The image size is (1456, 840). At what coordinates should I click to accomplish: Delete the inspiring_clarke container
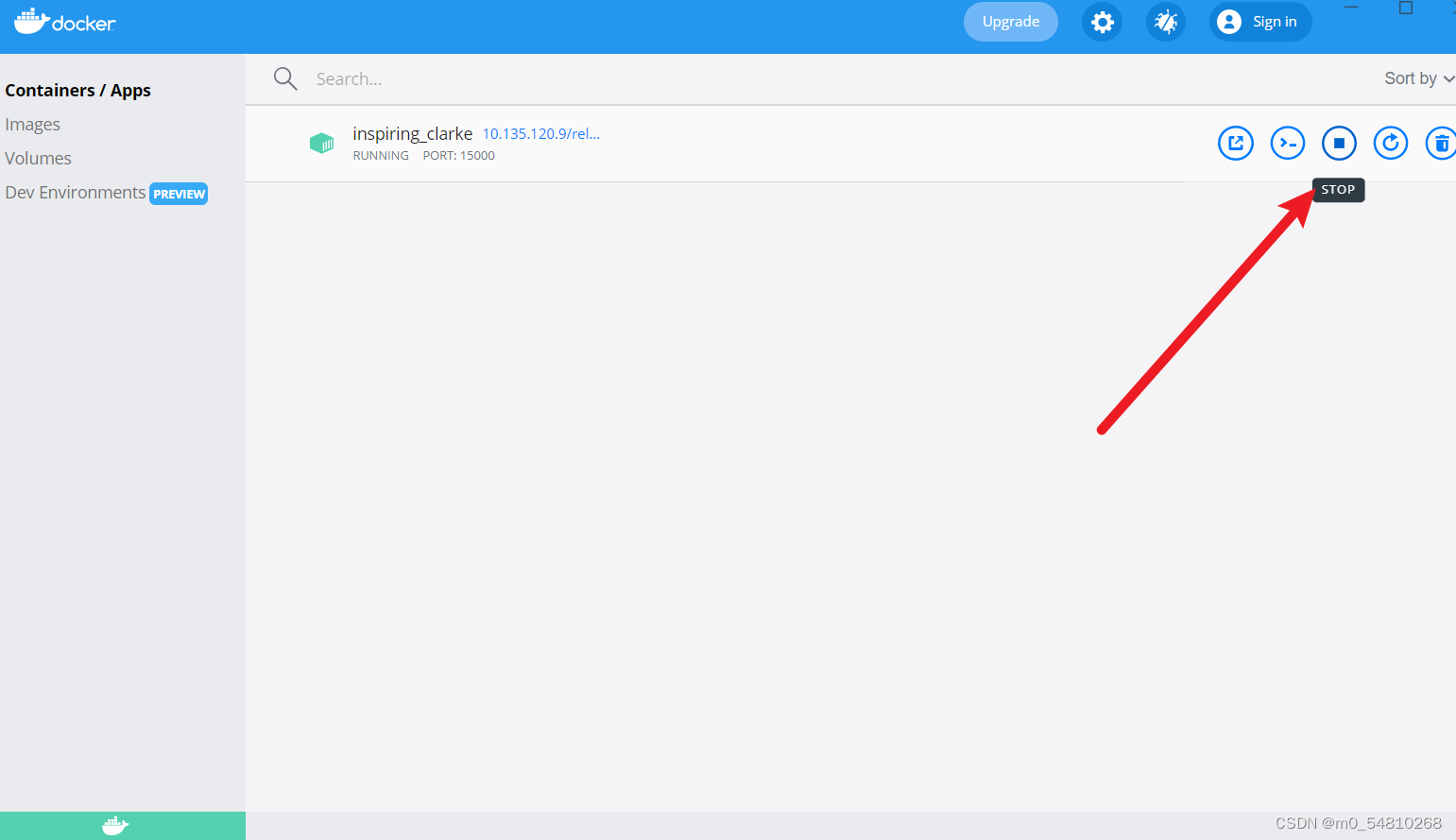[x=1441, y=144]
